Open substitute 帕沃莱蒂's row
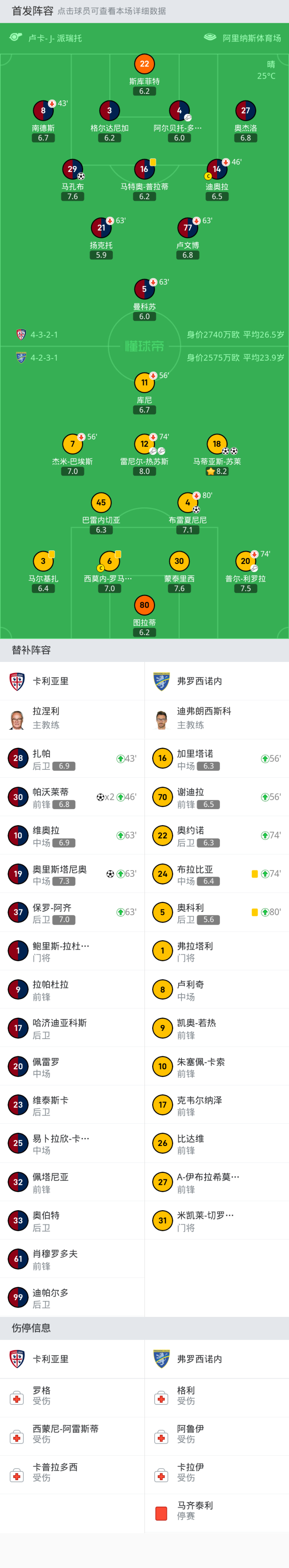The image size is (289, 1568). pos(72,797)
